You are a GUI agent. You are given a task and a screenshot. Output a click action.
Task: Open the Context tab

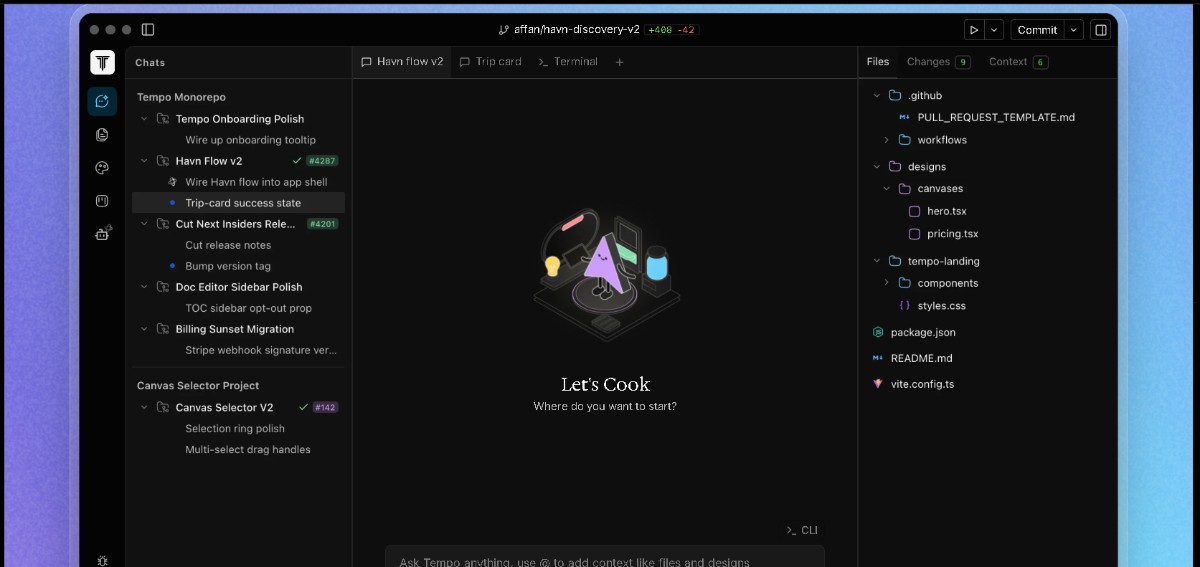(1018, 62)
